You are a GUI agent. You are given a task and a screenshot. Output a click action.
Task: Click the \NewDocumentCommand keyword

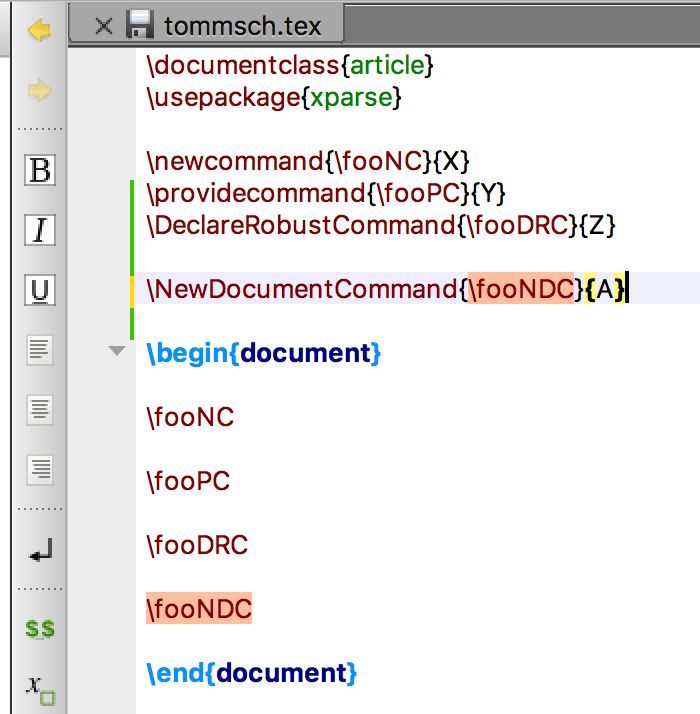tap(302, 289)
